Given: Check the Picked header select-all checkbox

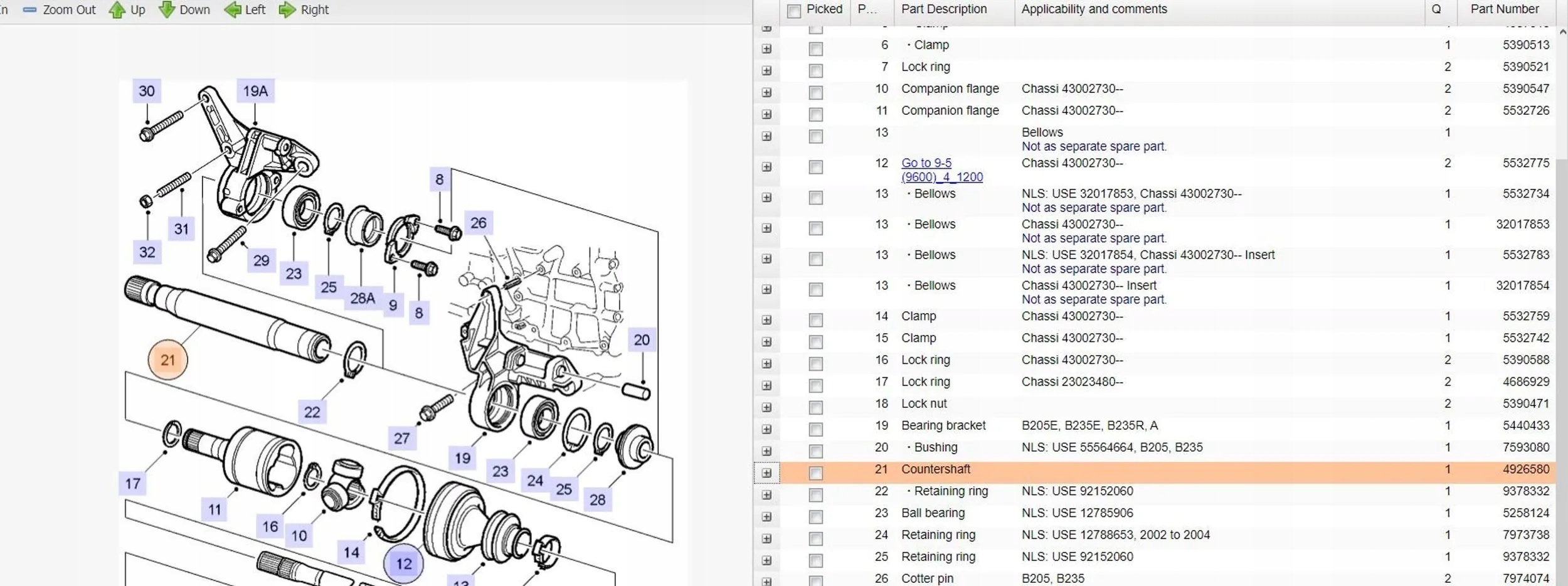Looking at the screenshot, I should click(794, 11).
